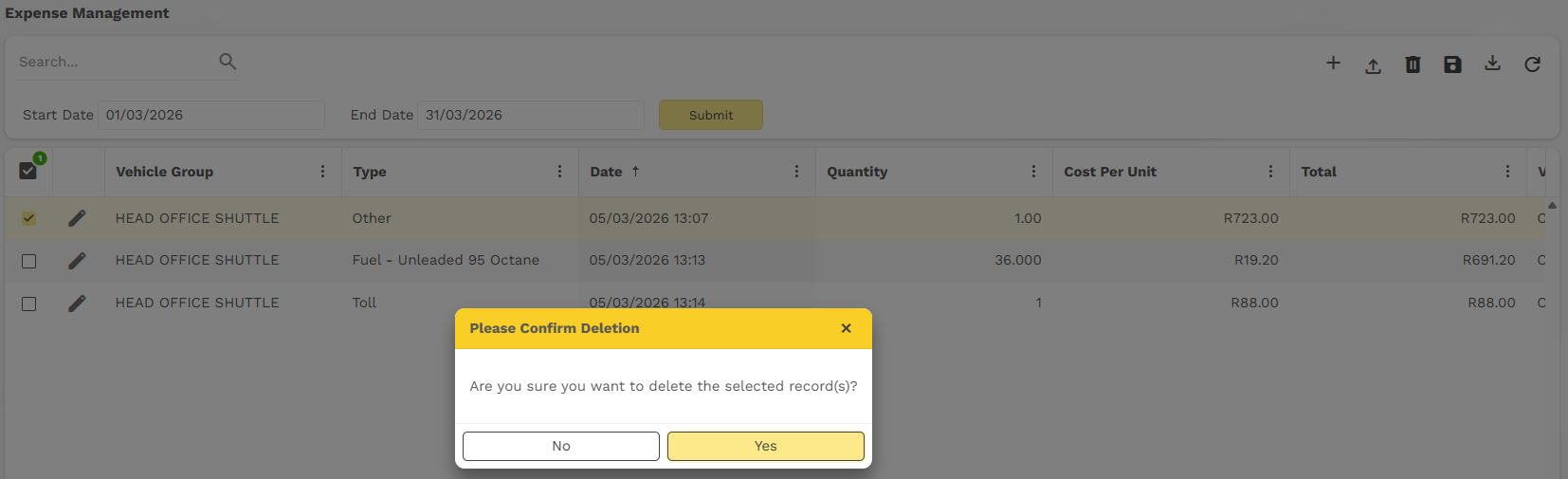The width and height of the screenshot is (1568, 479).
Task: Cancel deletion with the No button
Action: [x=560, y=446]
